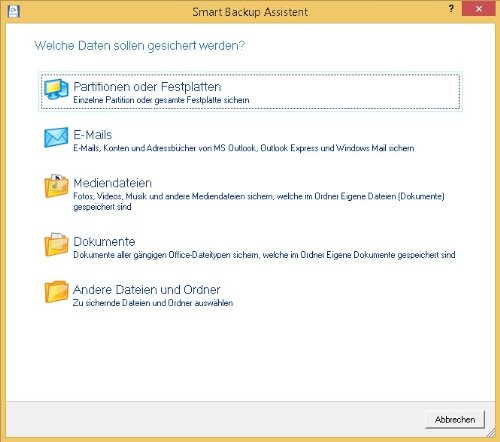Close the Smart Backup Assistent window
500x442 pixels.
(479, 9)
